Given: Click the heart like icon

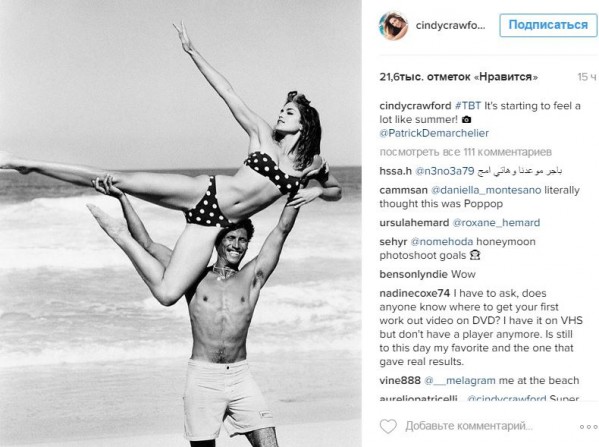Looking at the screenshot, I should [388, 426].
